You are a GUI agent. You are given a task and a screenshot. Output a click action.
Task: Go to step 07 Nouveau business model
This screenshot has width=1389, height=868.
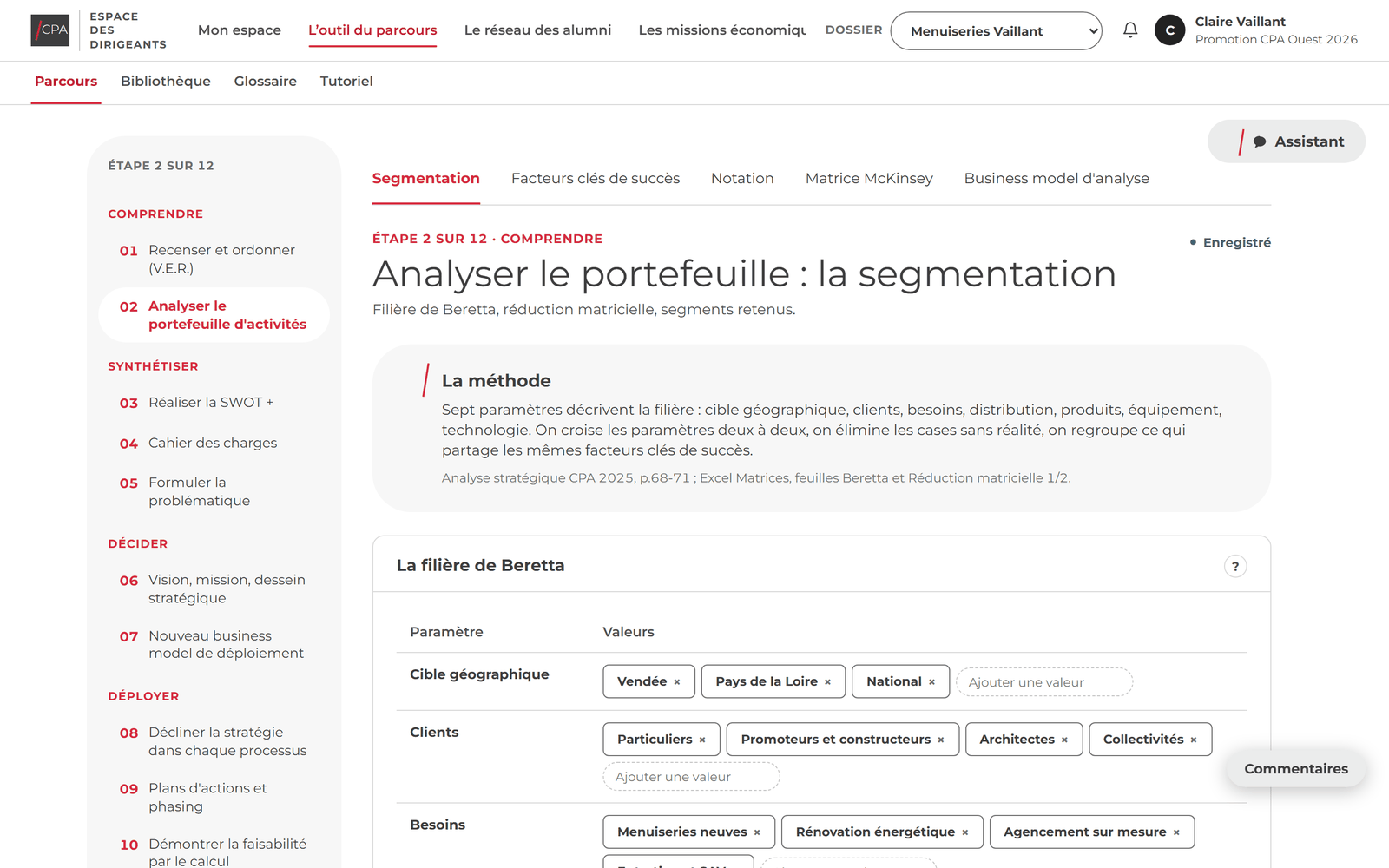coord(214,645)
